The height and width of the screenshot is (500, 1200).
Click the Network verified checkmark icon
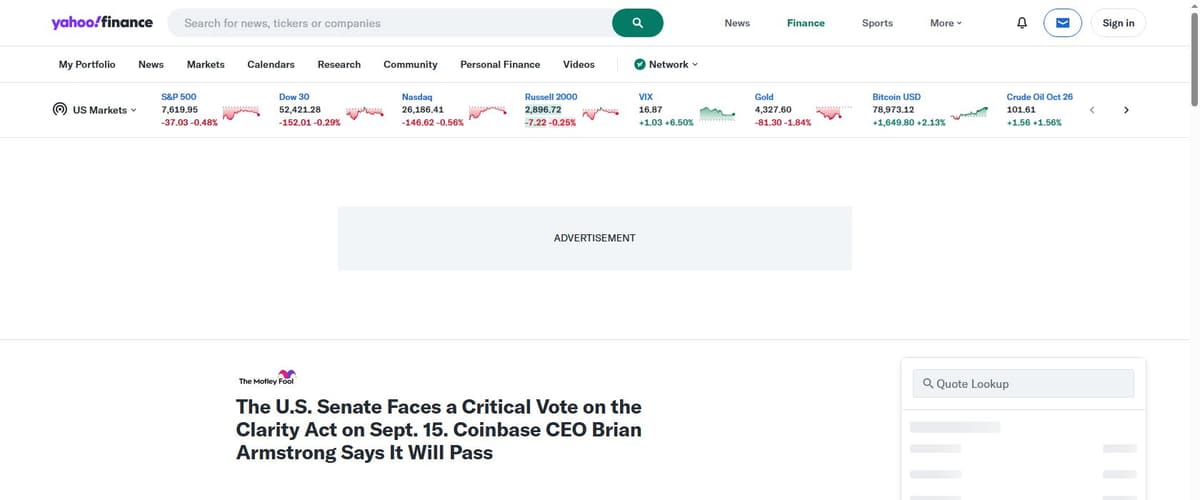click(639, 64)
